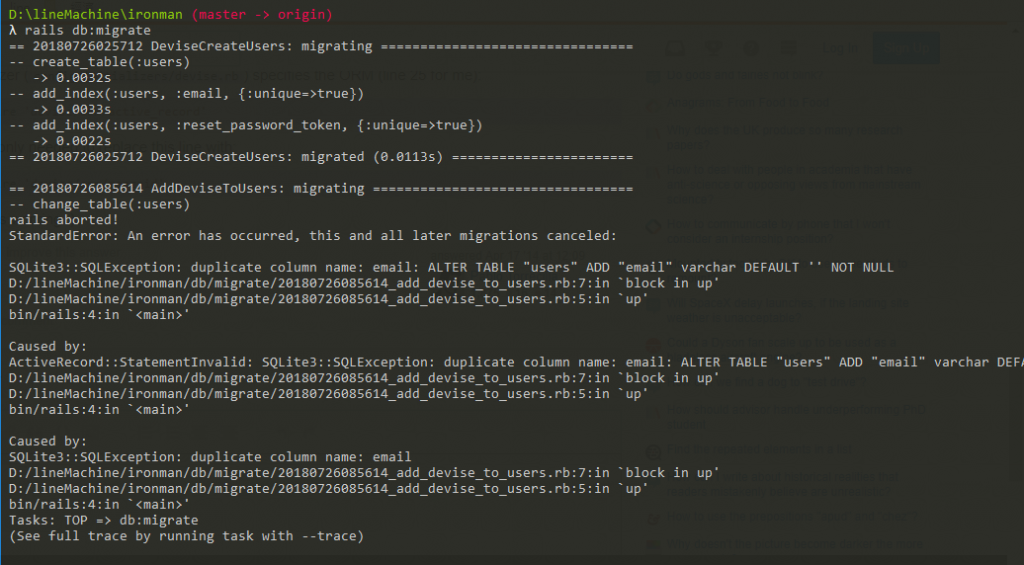
Task: Click the D:\lineMachine\ironman prompt path
Action: click(x=95, y=14)
